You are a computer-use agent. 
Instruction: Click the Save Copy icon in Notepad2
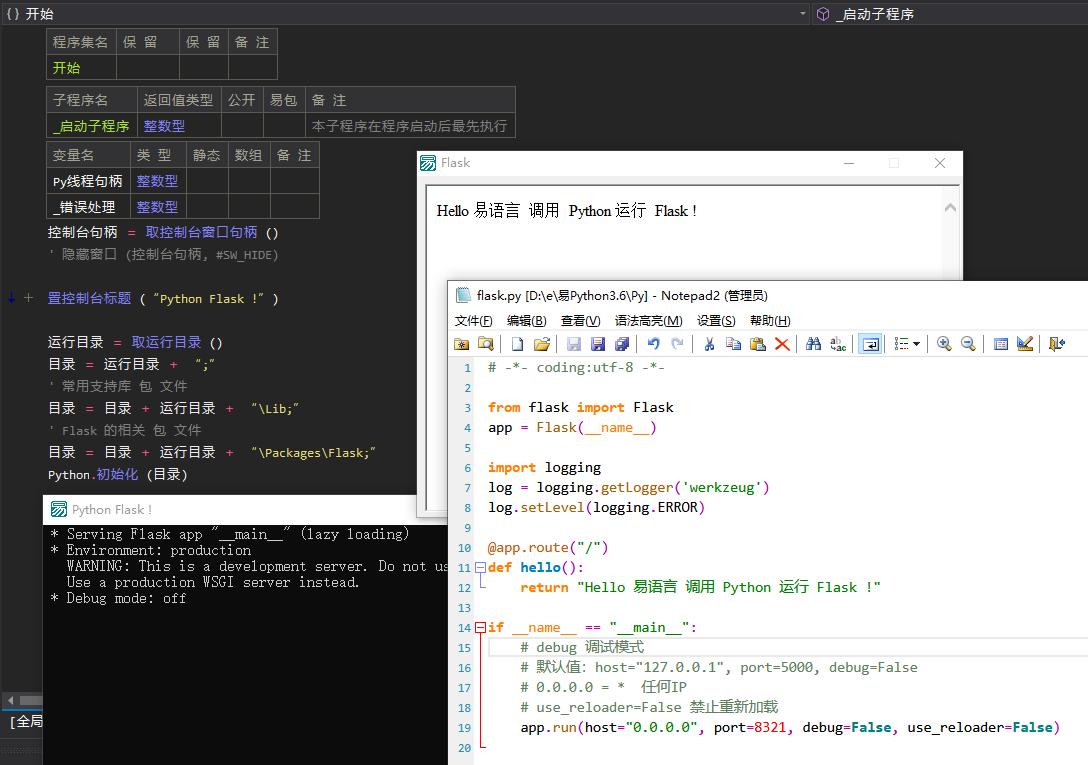(x=622, y=344)
